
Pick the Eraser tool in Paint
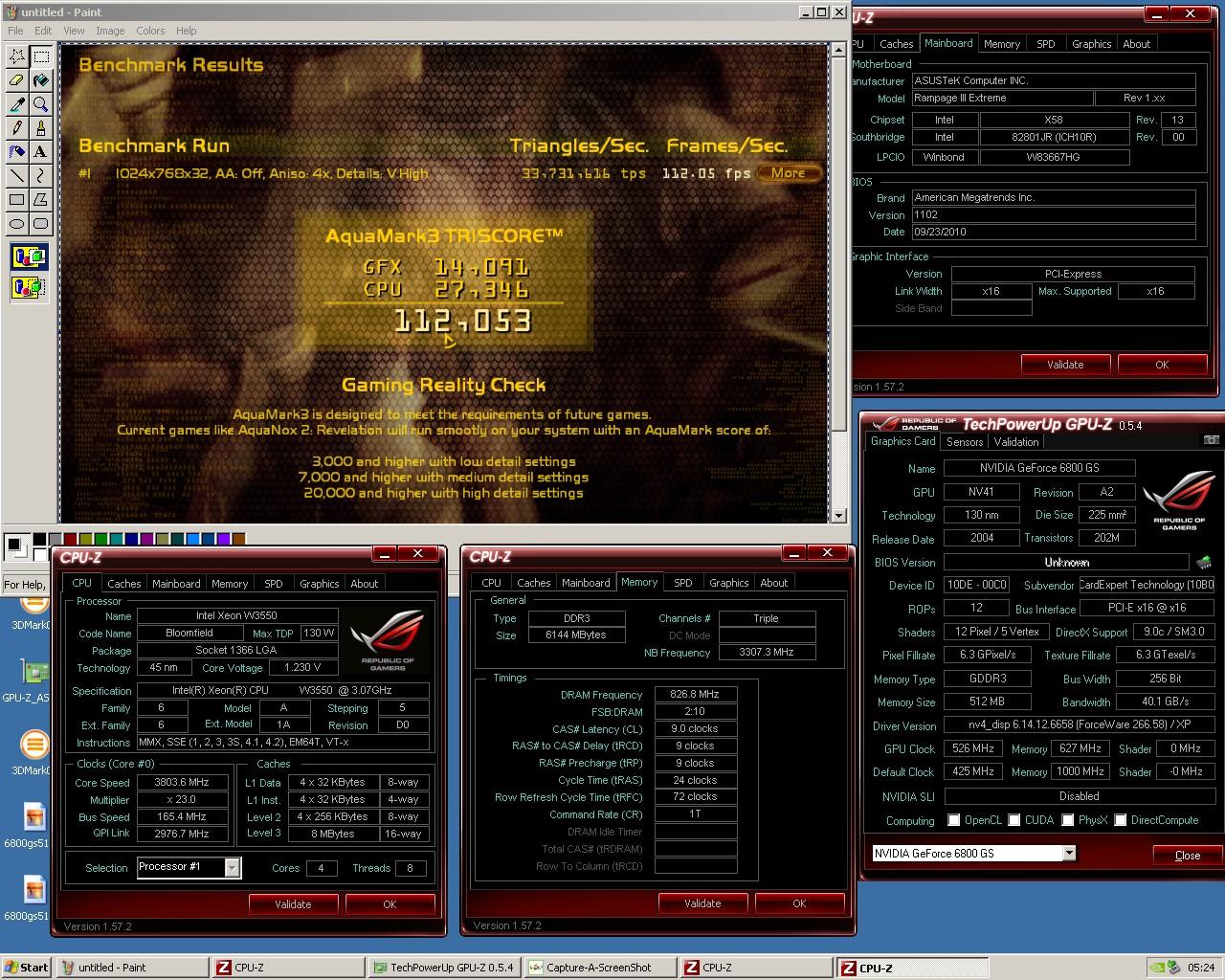[x=17, y=80]
